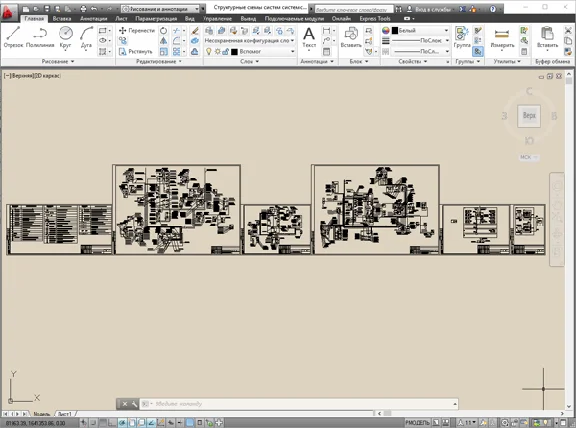This screenshot has width=576, height=428.
Task: Toggle the layer lightbulb on/off icon
Action: pyautogui.click(x=209, y=51)
